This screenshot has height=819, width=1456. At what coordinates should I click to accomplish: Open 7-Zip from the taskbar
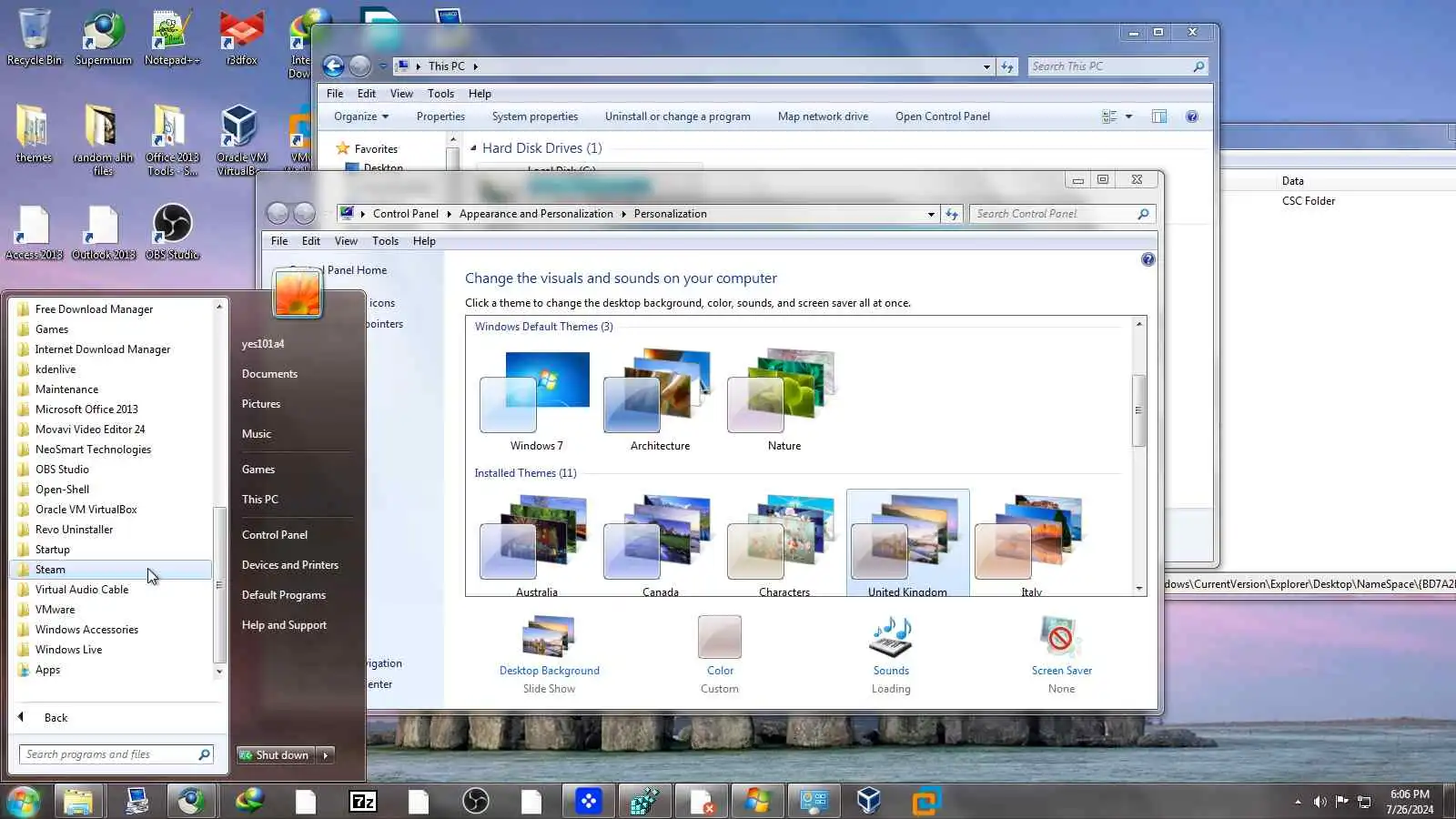pyautogui.click(x=362, y=801)
